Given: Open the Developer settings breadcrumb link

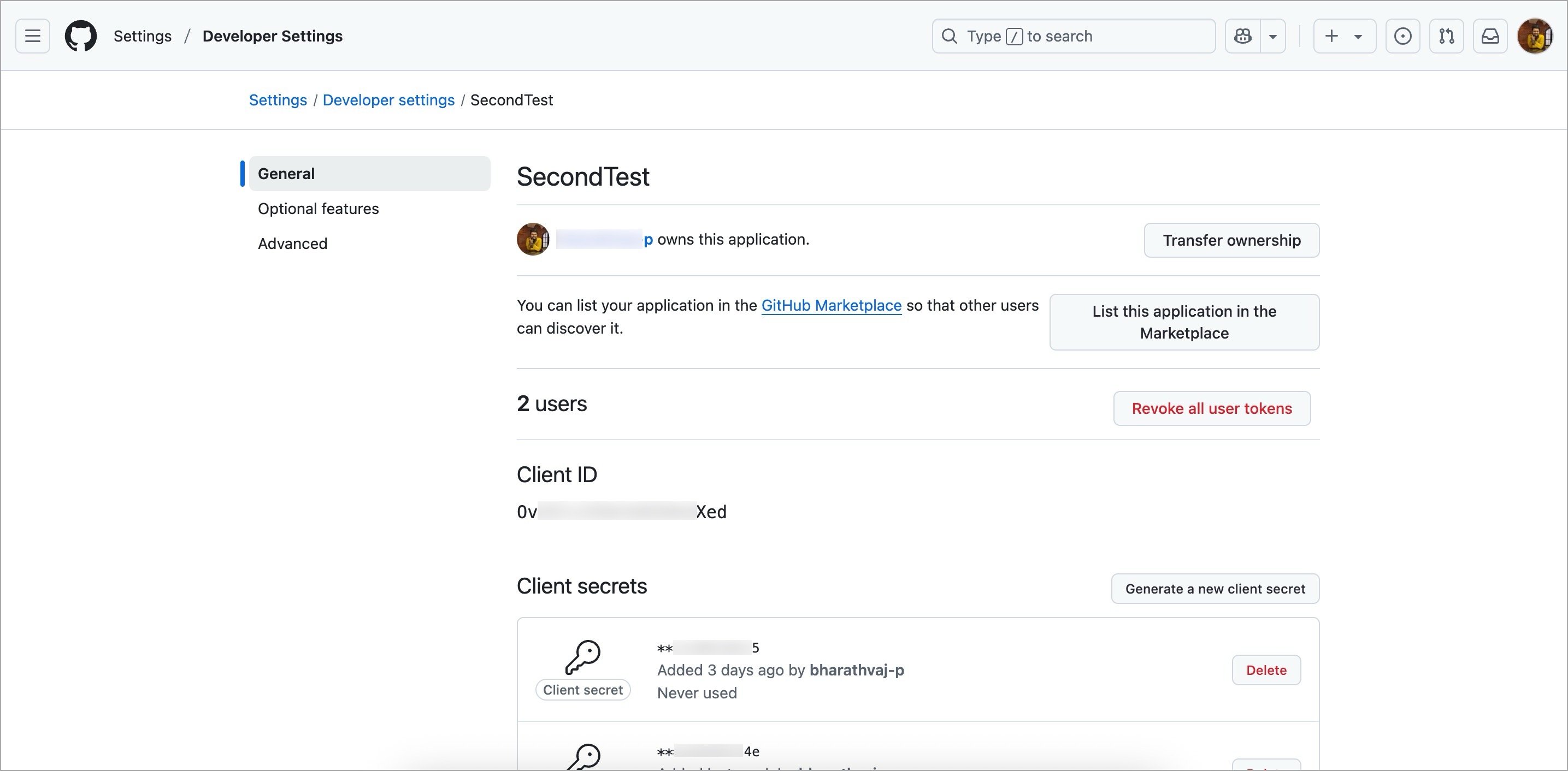Looking at the screenshot, I should click(388, 100).
